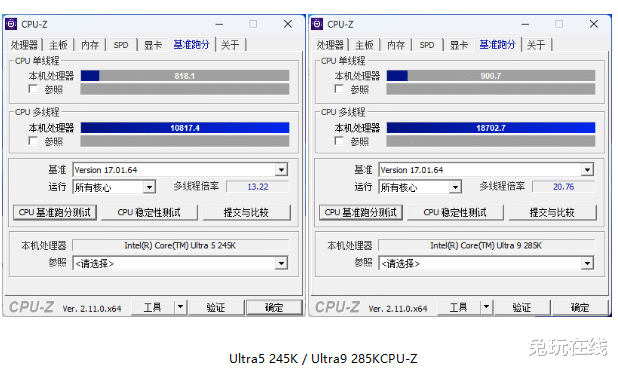Expand 运行 所有核心 dropdown in left window

(x=149, y=187)
